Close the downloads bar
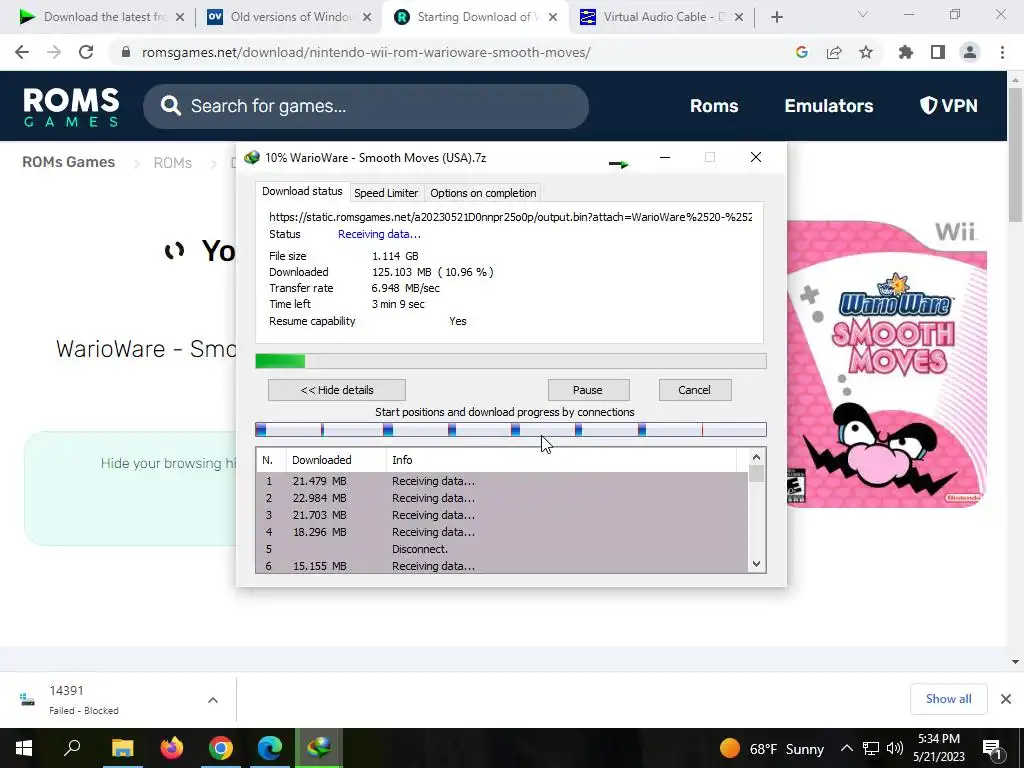Image resolution: width=1024 pixels, height=768 pixels. (1006, 699)
